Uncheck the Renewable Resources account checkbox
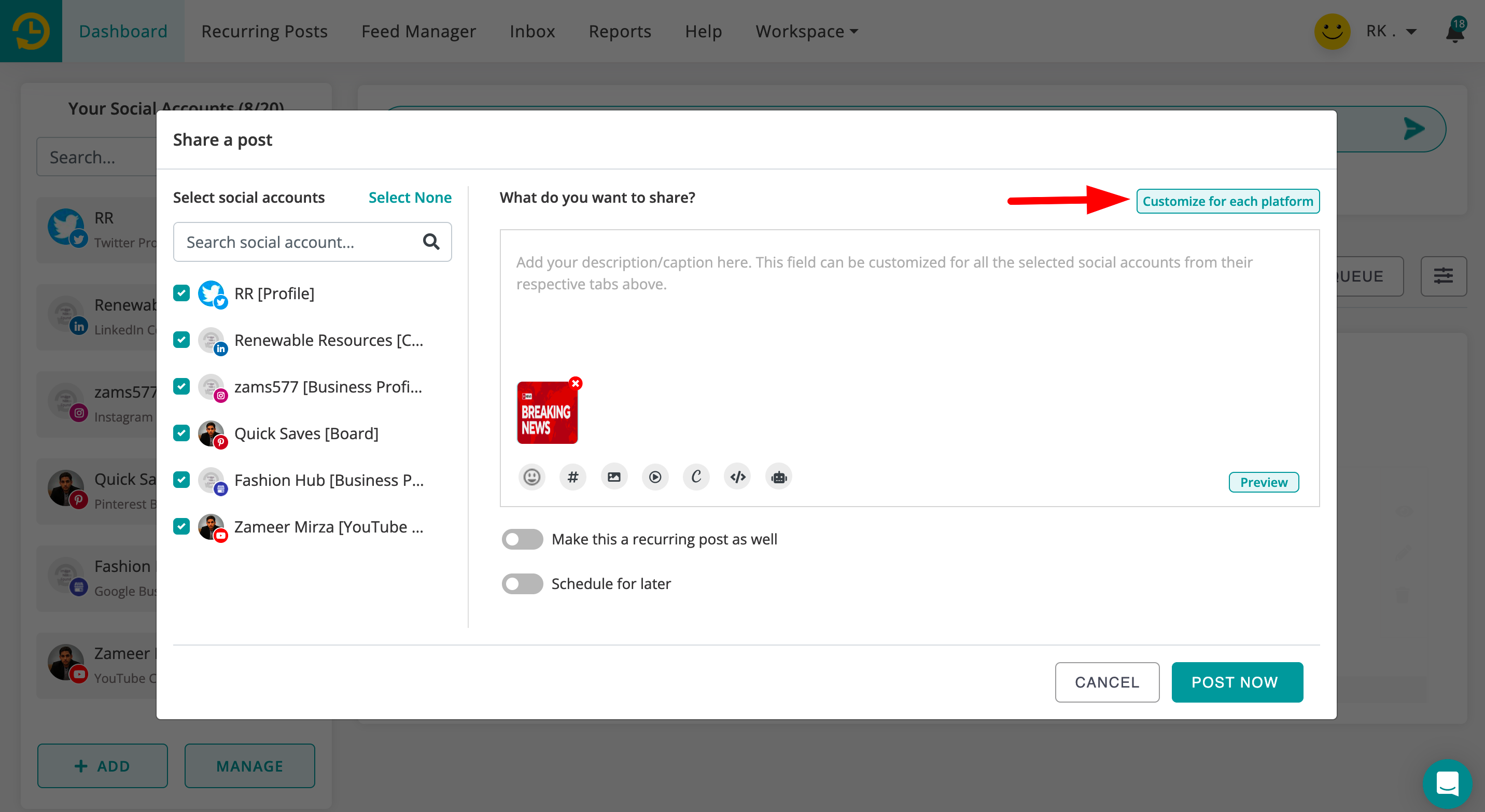The width and height of the screenshot is (1485, 812). click(x=181, y=340)
